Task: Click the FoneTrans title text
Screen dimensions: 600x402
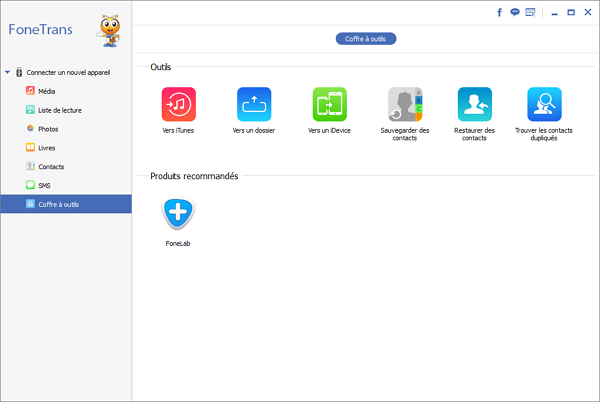Action: [x=41, y=29]
